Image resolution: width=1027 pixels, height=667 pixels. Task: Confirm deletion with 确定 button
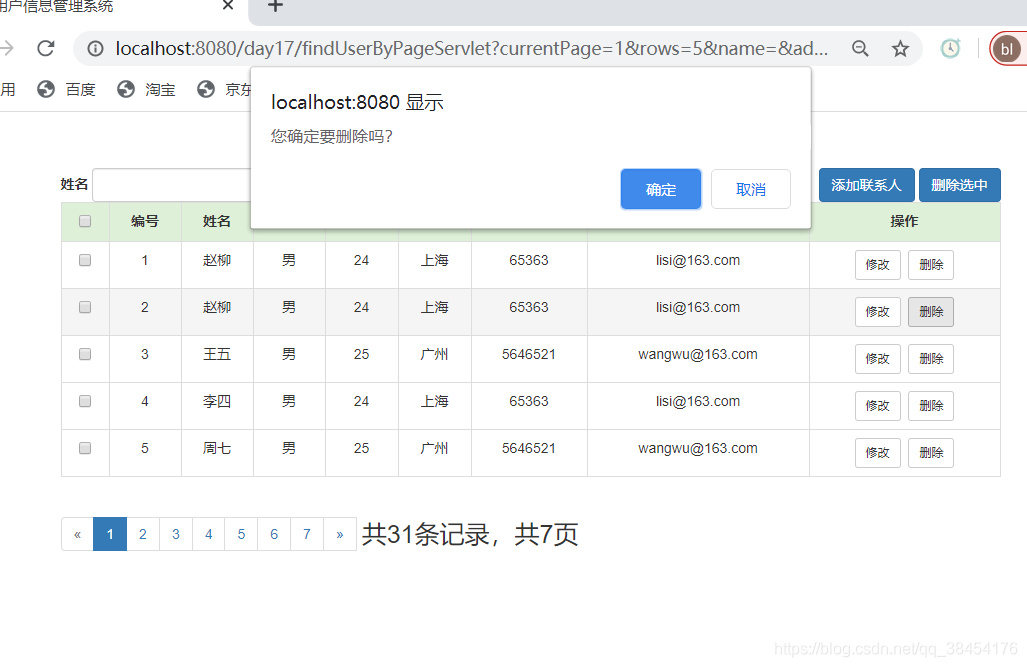(x=661, y=189)
